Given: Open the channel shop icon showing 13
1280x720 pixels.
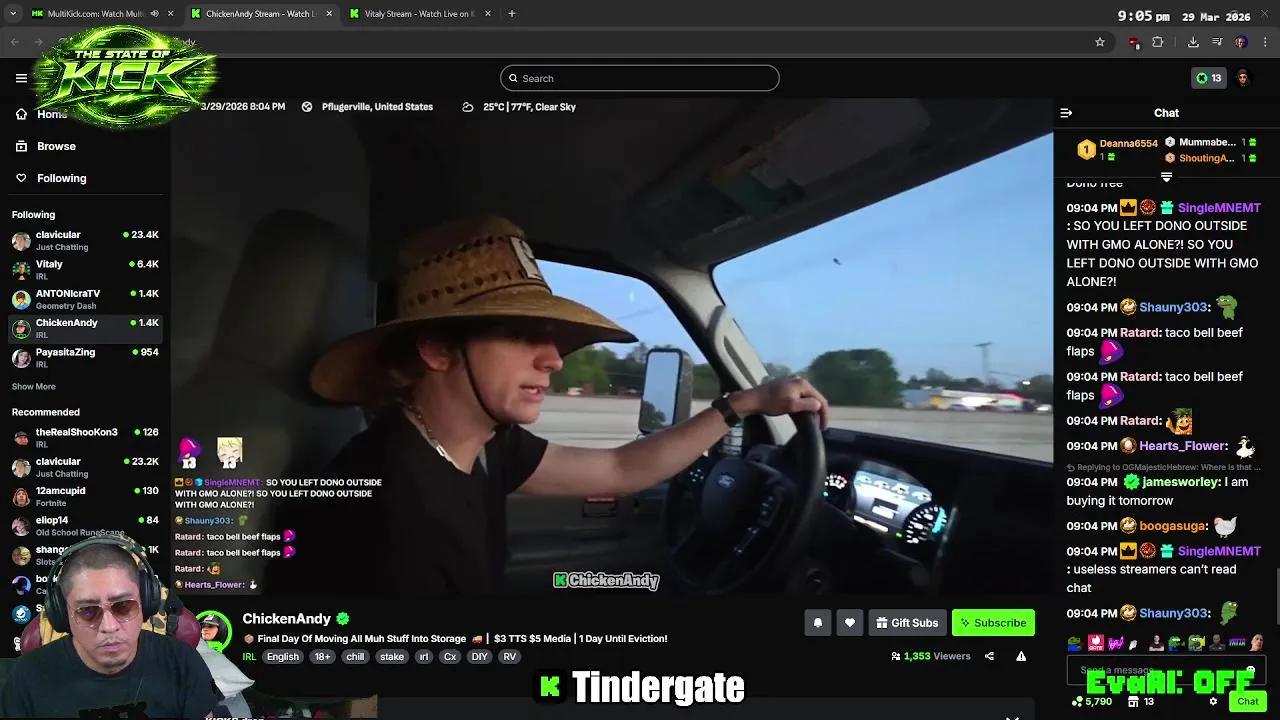Looking at the screenshot, I should point(1141,702).
